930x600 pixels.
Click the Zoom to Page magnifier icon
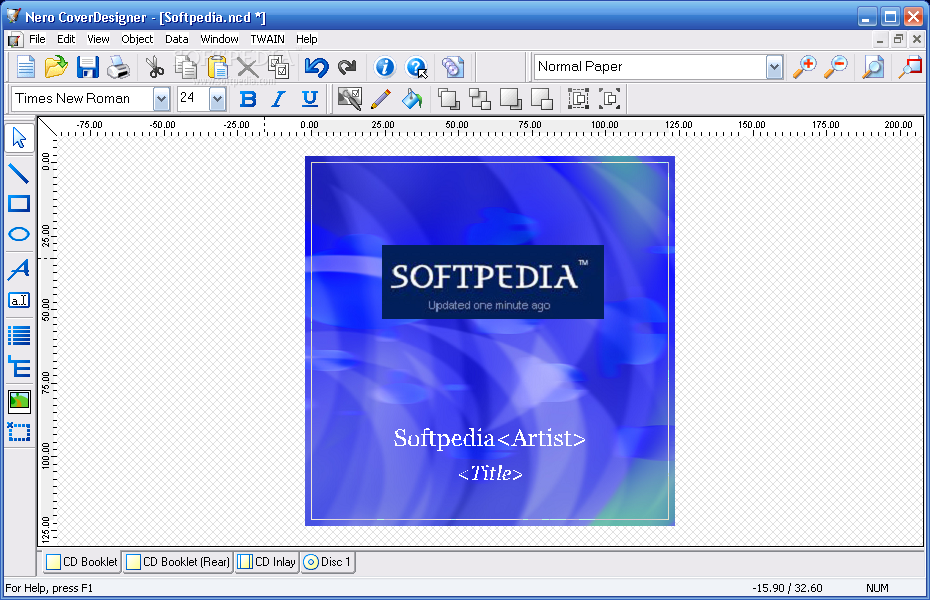click(873, 67)
